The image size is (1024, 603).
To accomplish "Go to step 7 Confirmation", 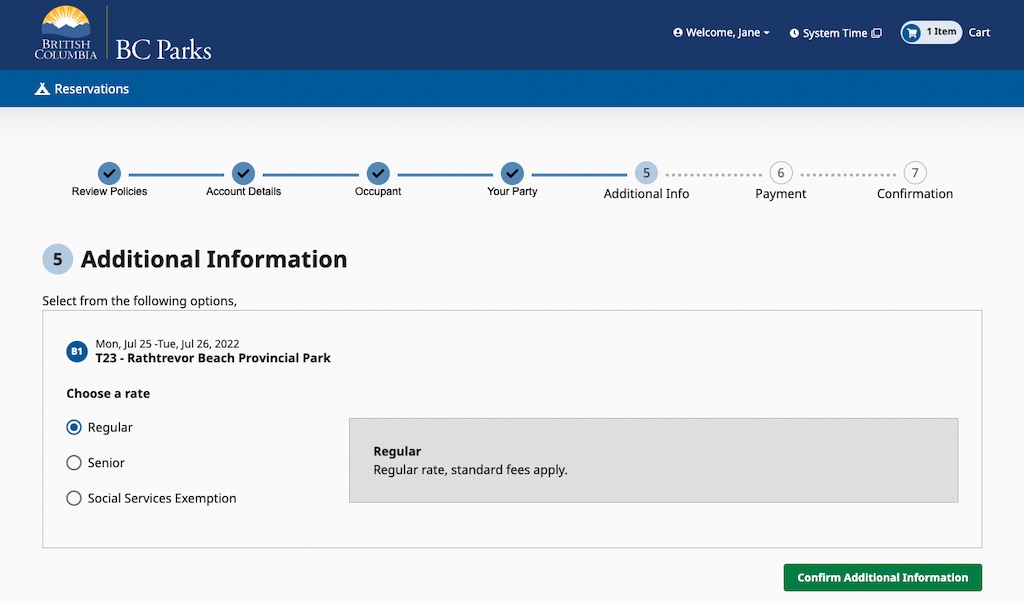I will coord(914,174).
